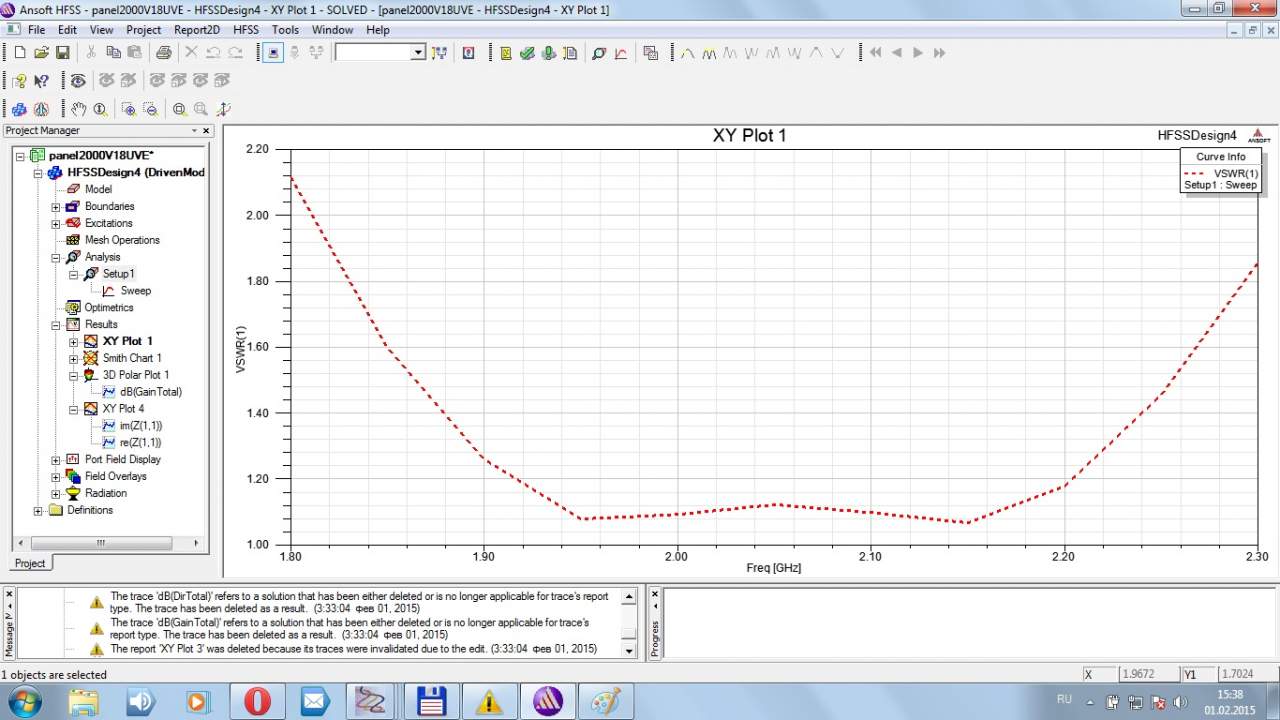Image resolution: width=1280 pixels, height=720 pixels.
Task: Collapse the Results tree node
Action: click(56, 325)
